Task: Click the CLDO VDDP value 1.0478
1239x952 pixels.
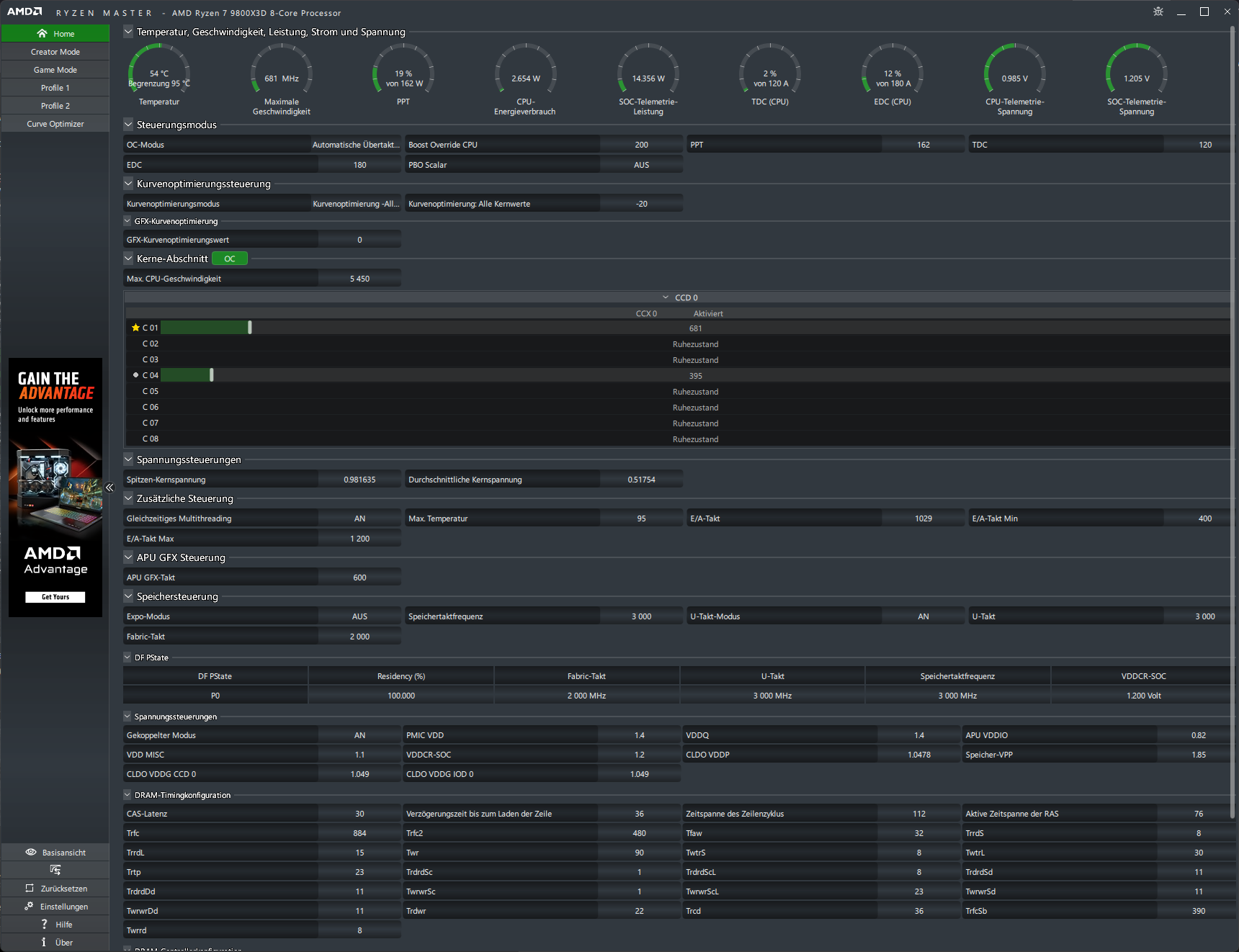Action: click(919, 755)
